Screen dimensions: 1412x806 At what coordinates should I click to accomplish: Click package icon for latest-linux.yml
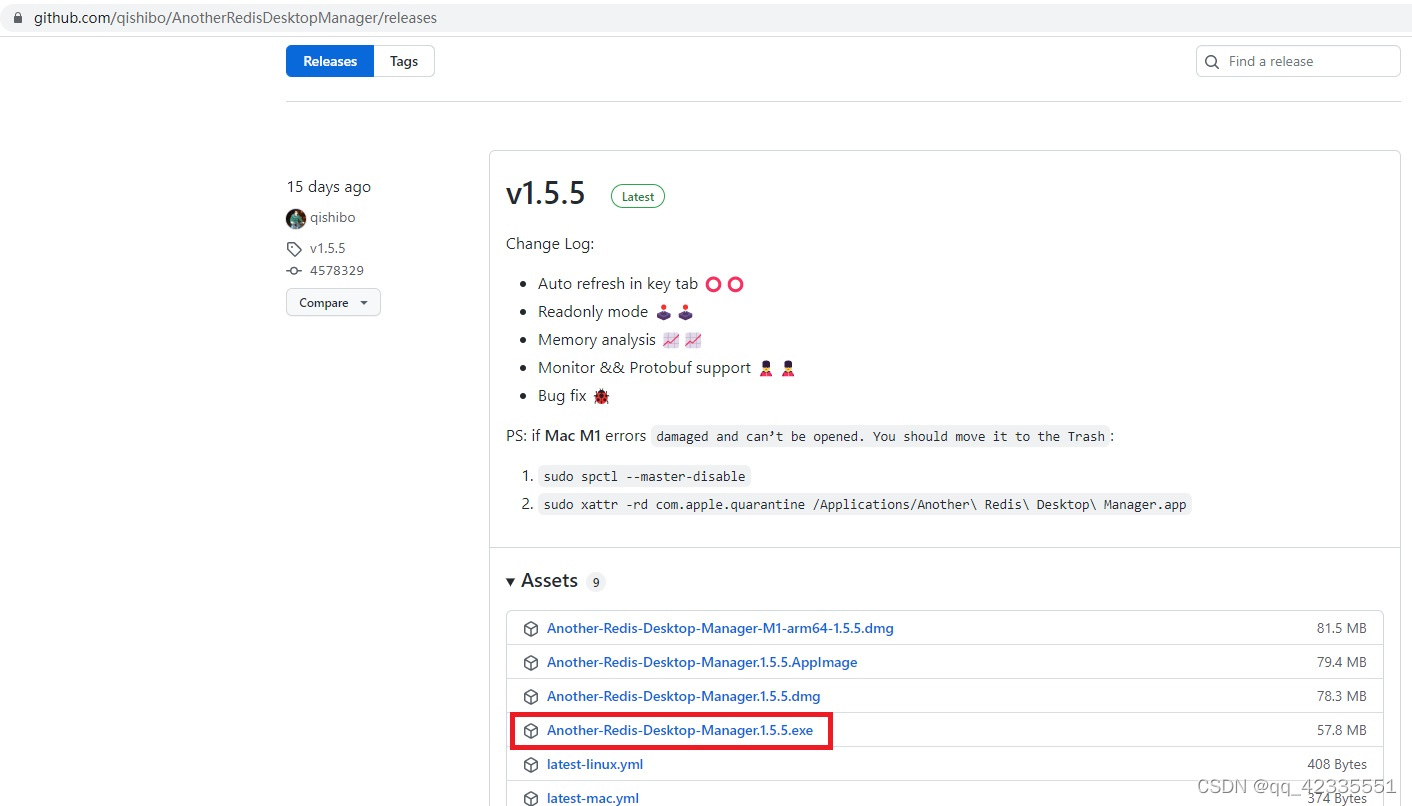[x=531, y=765]
